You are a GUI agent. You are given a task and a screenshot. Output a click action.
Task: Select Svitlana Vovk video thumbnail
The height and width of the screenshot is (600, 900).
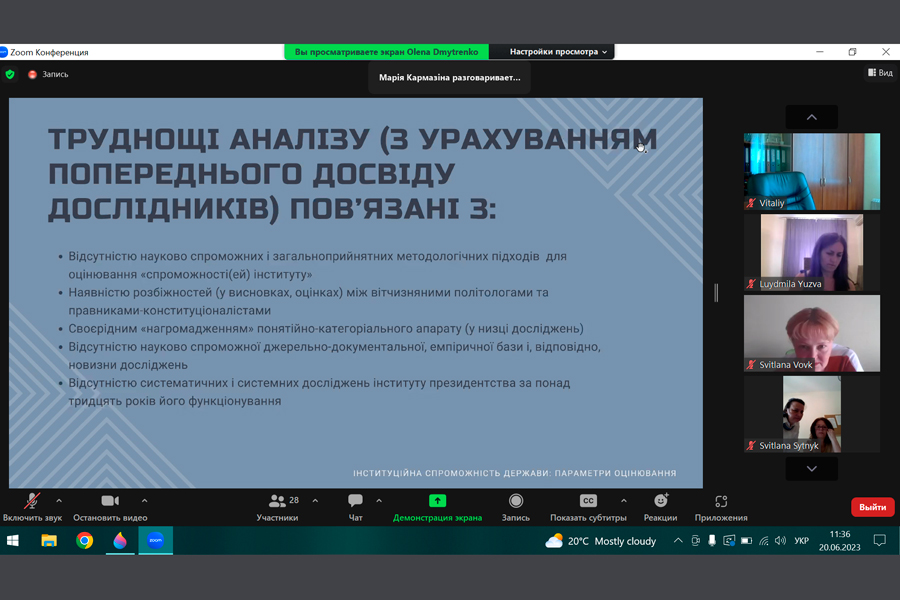click(x=812, y=333)
